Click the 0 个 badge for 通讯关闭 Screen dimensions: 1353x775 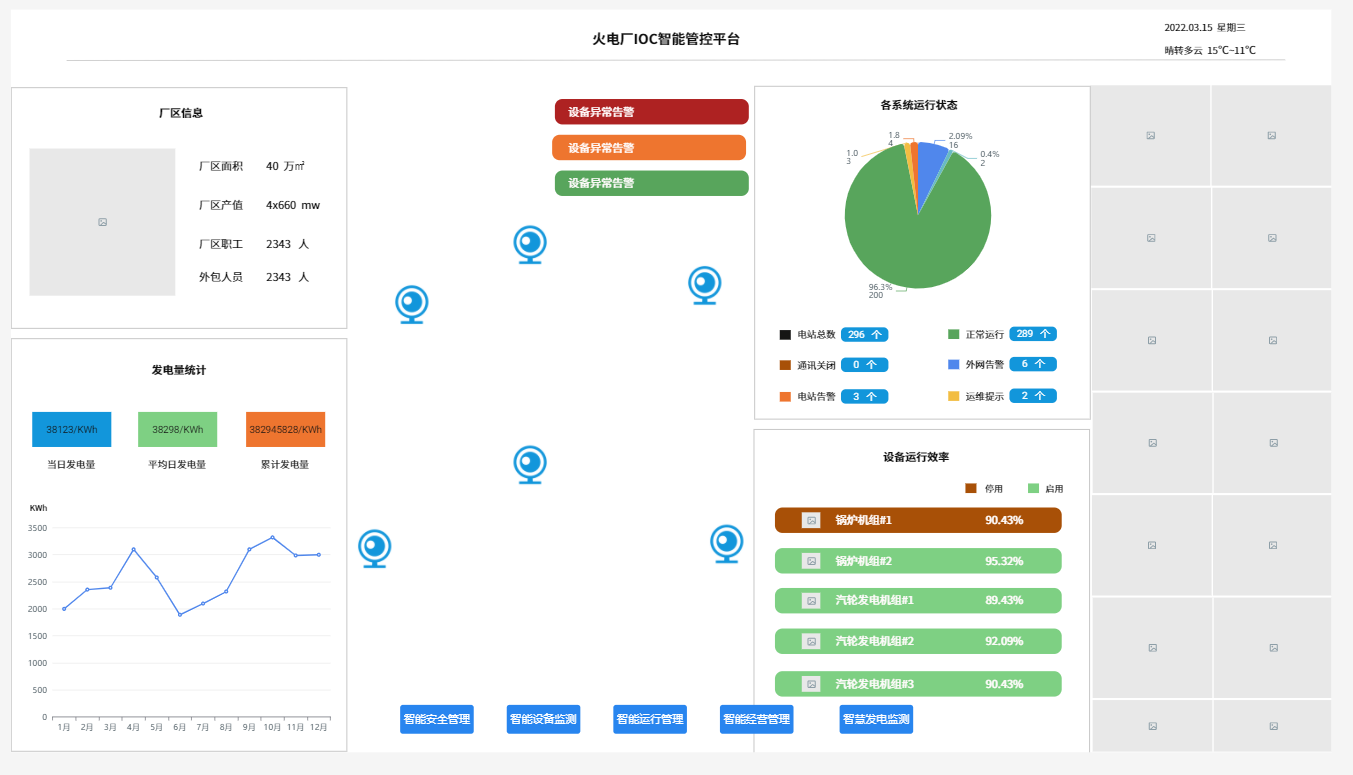coord(865,365)
